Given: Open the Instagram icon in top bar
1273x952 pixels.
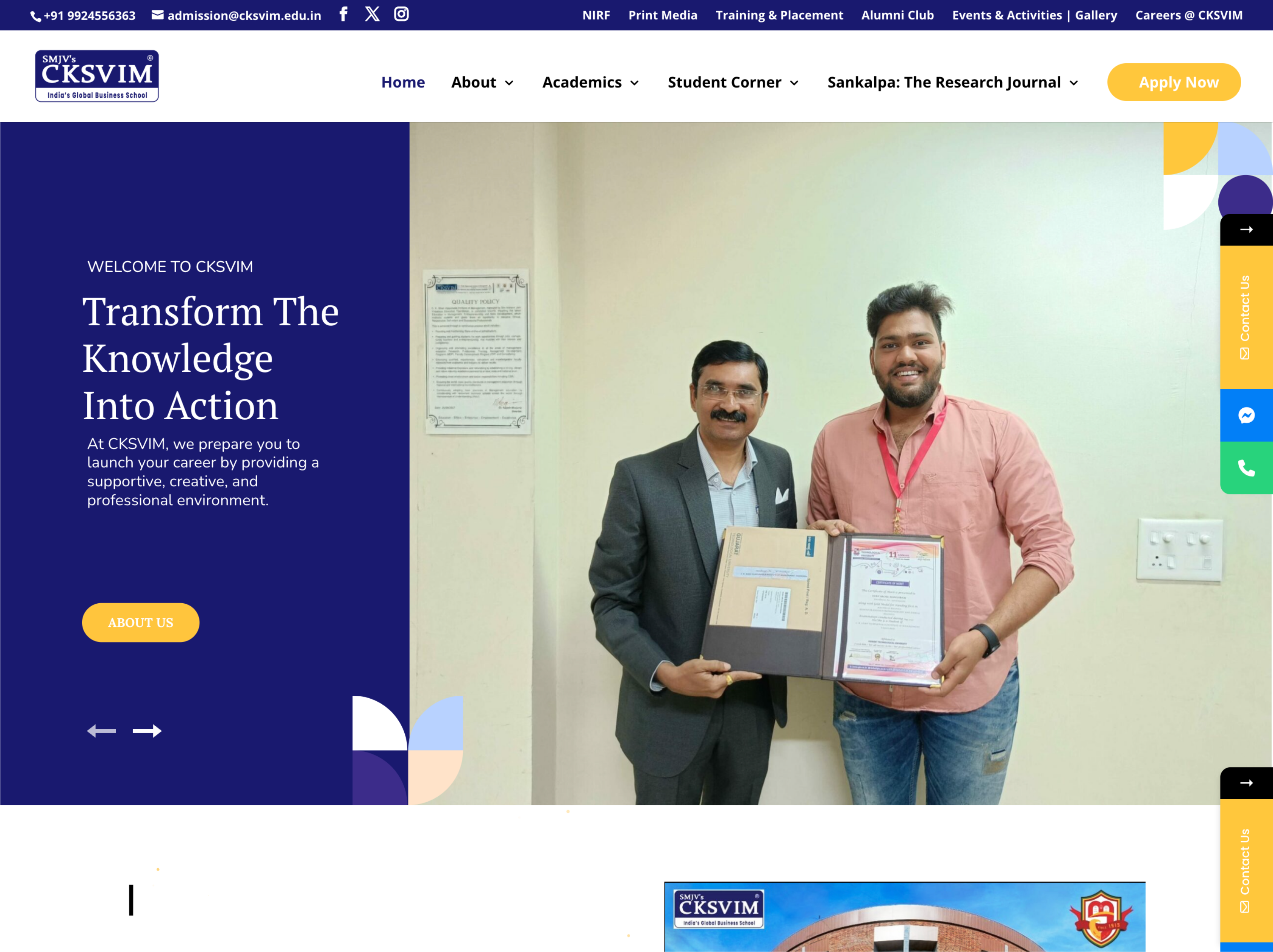Looking at the screenshot, I should tap(401, 14).
